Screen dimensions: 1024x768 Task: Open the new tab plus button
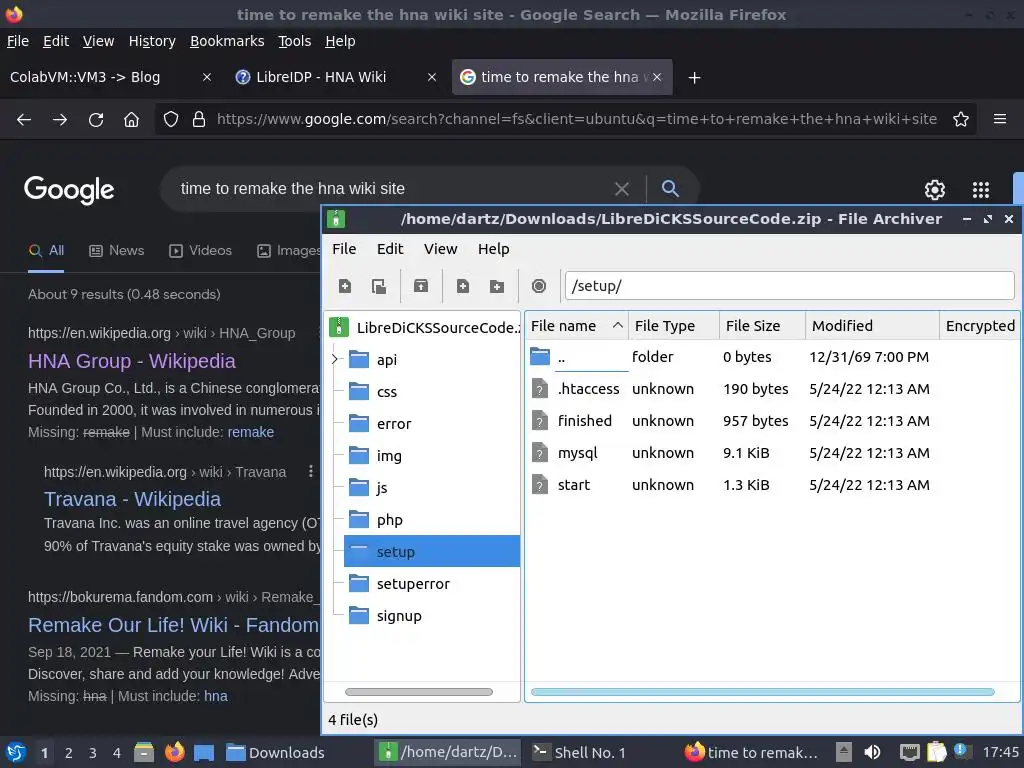pyautogui.click(x=695, y=78)
